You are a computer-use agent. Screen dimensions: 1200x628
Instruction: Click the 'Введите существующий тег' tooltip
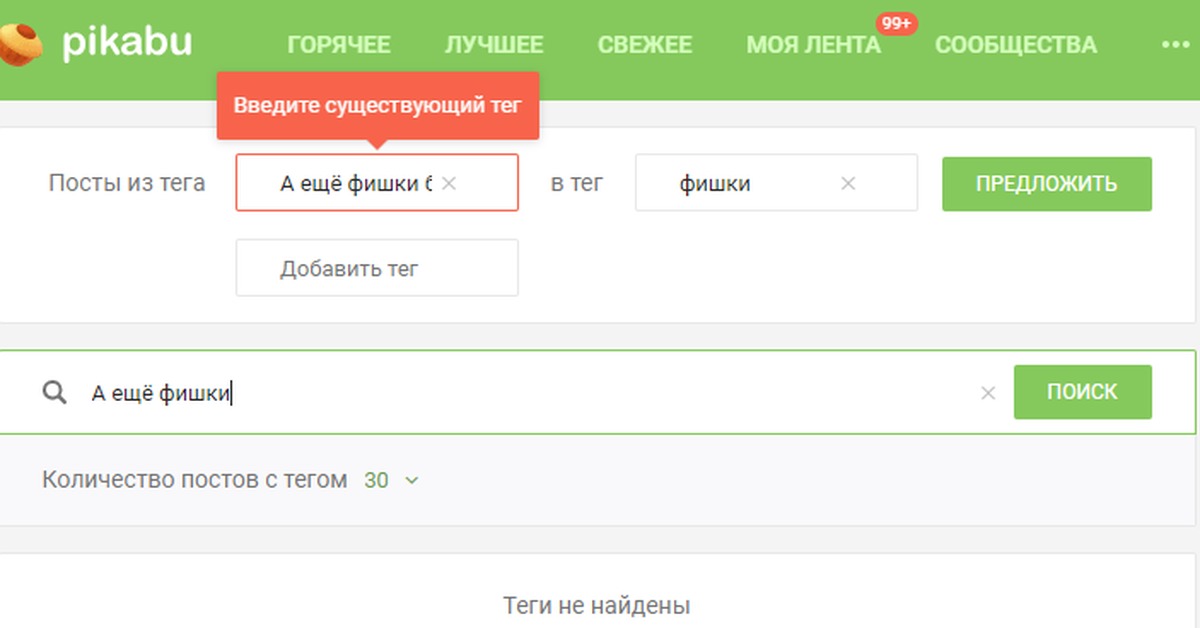click(x=378, y=105)
